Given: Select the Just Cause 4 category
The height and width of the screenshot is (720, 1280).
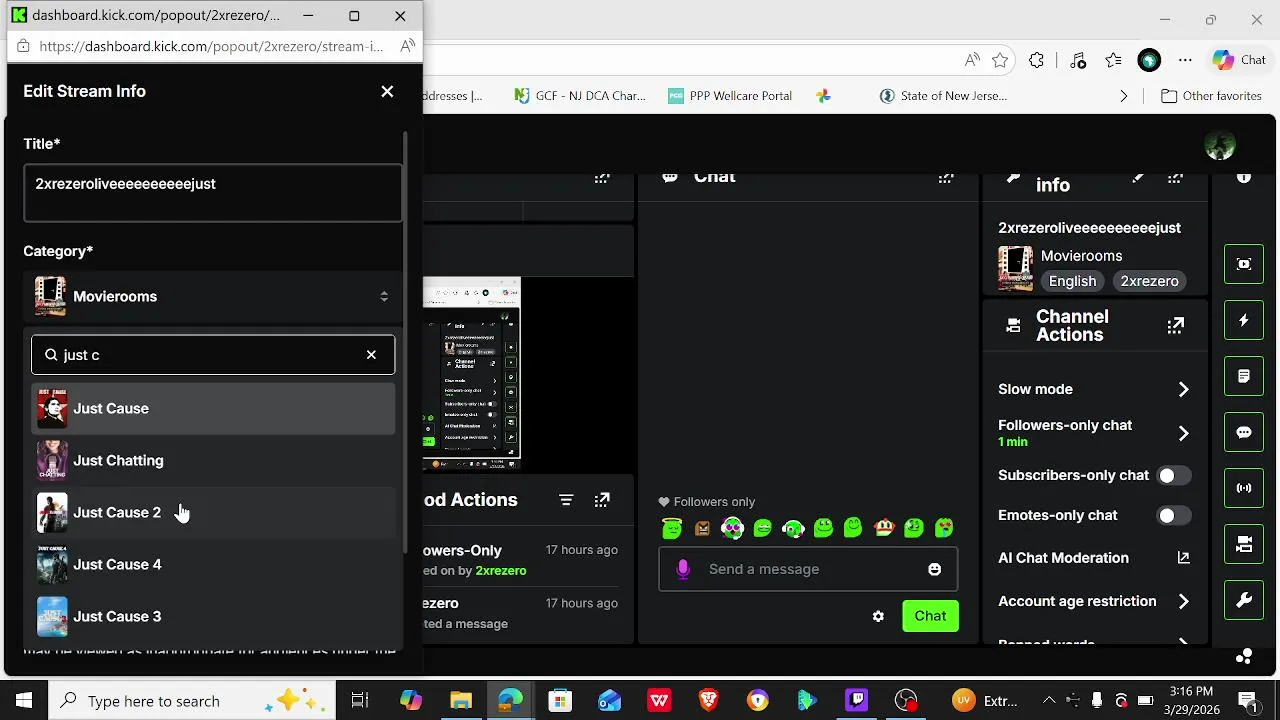Looking at the screenshot, I should click(213, 564).
